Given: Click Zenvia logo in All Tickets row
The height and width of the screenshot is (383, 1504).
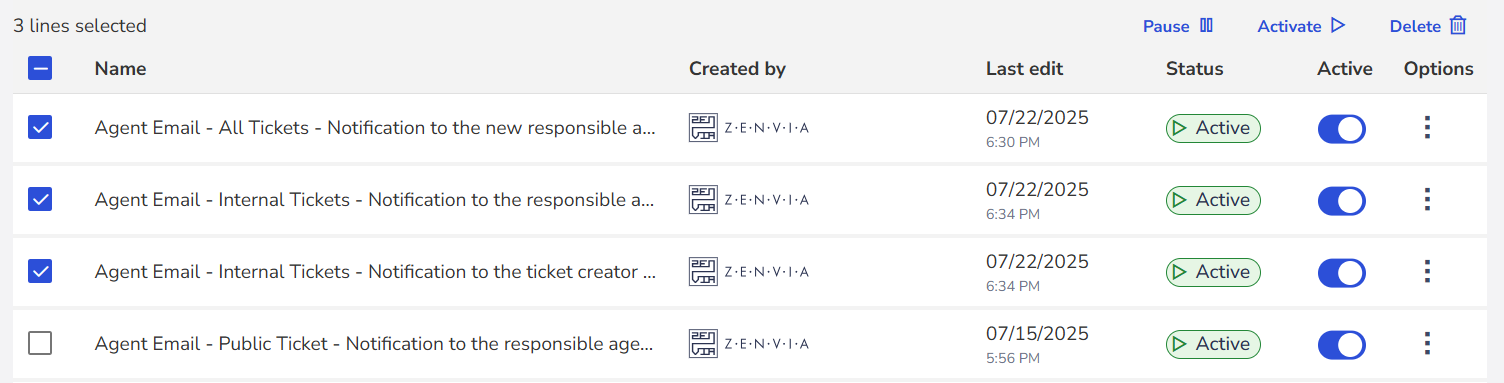Looking at the screenshot, I should [749, 128].
